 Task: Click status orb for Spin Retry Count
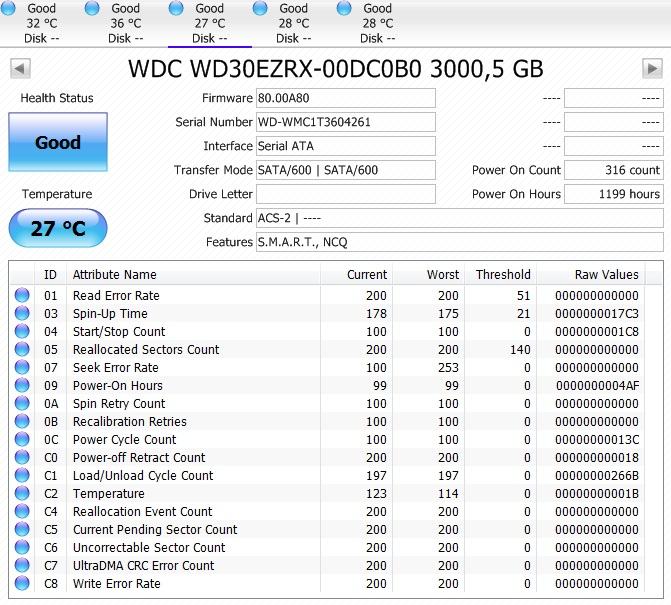pyautogui.click(x=22, y=403)
